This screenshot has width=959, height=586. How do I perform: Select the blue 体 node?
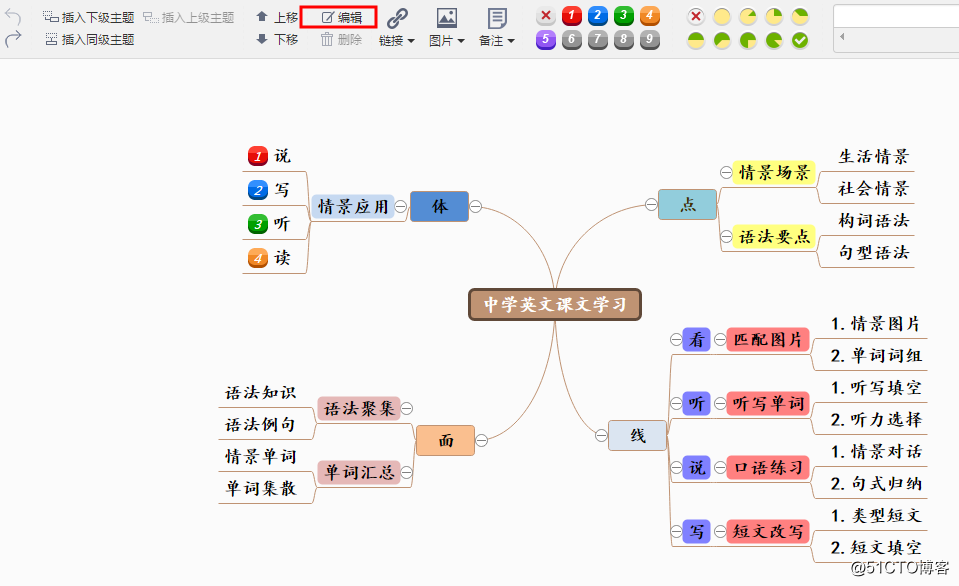439,206
